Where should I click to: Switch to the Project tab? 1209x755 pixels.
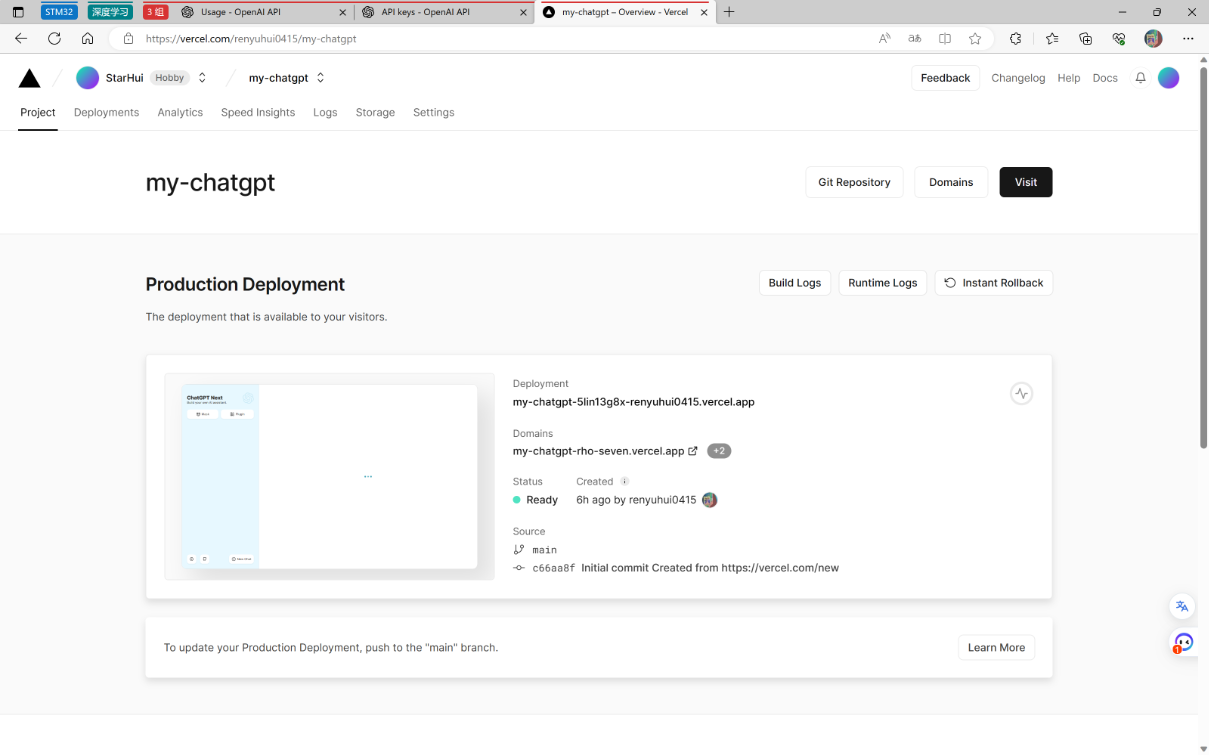tap(38, 113)
